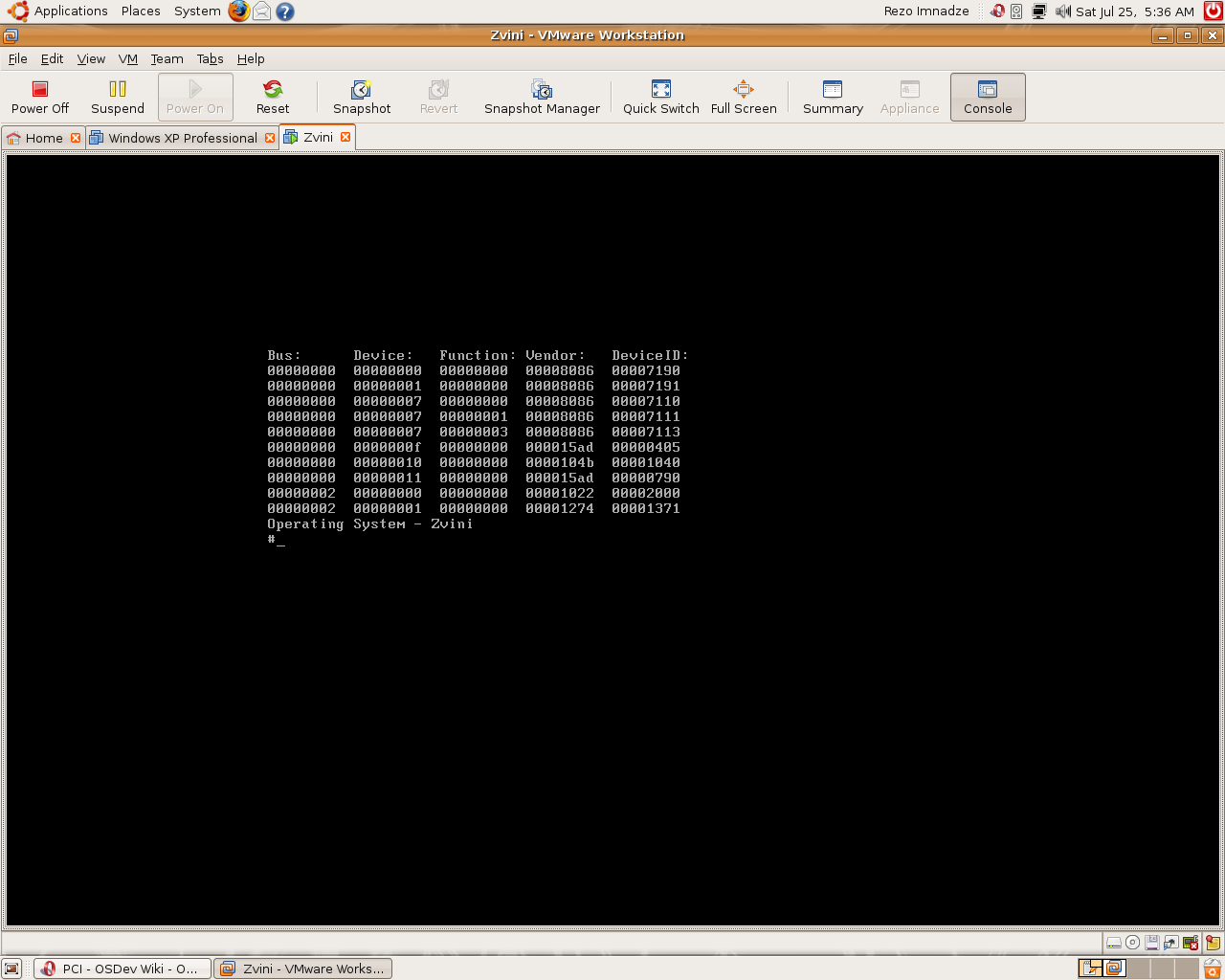
Task: Open the Ubuntu Applications menu
Action: click(58, 11)
